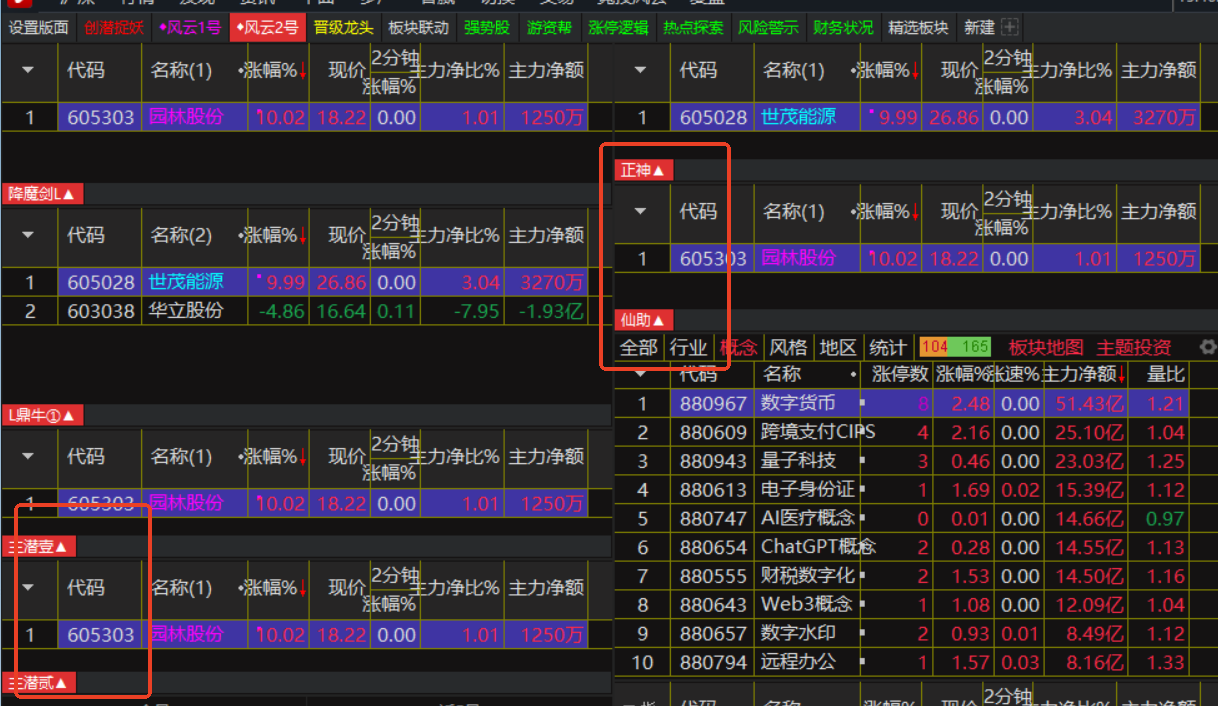Screen dimensions: 1218x706
Task: Open the dropdown in 正神 table header
Action: coord(640,212)
